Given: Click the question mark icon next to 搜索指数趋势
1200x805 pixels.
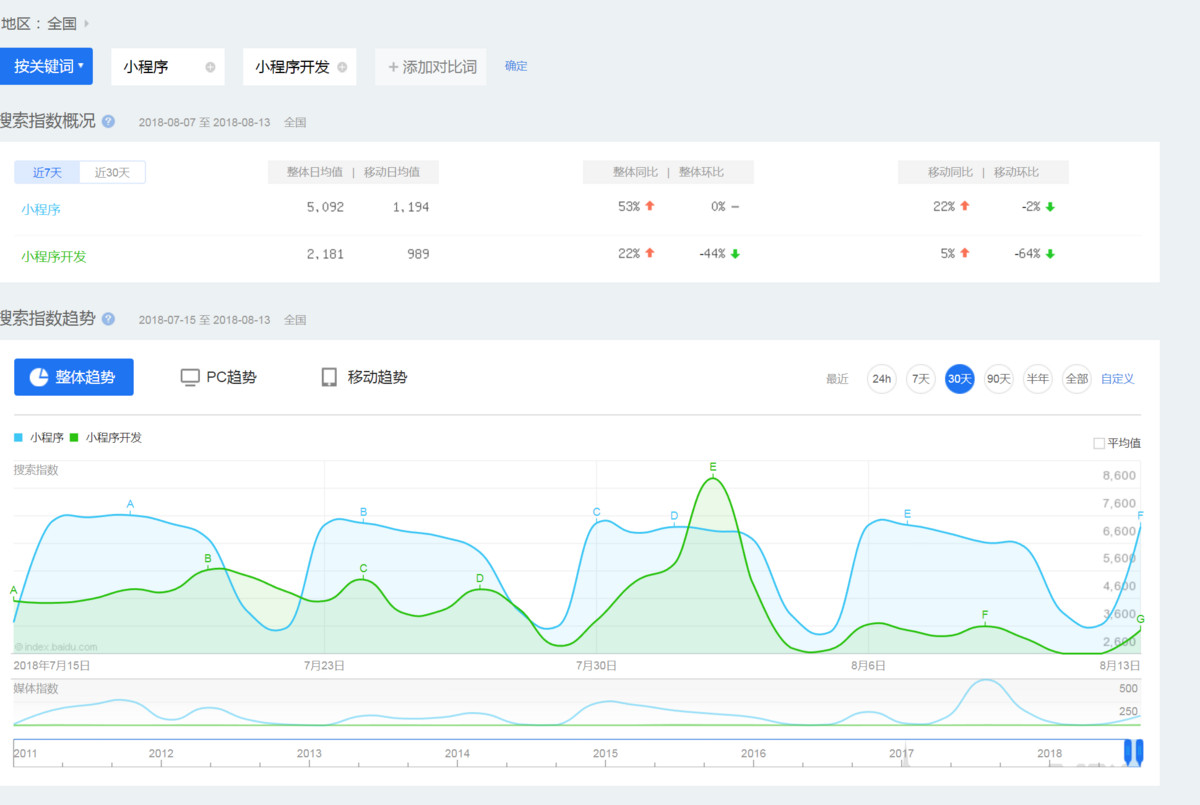Looking at the screenshot, I should click(x=107, y=319).
